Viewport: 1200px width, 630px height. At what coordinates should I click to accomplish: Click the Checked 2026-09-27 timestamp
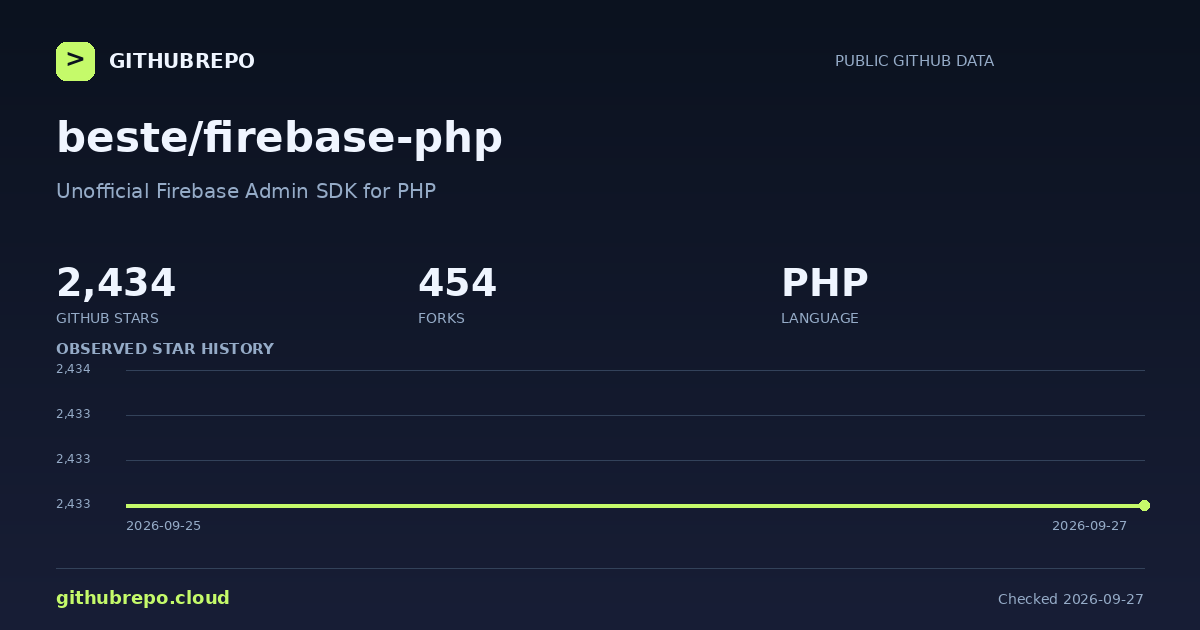[x=1071, y=599]
